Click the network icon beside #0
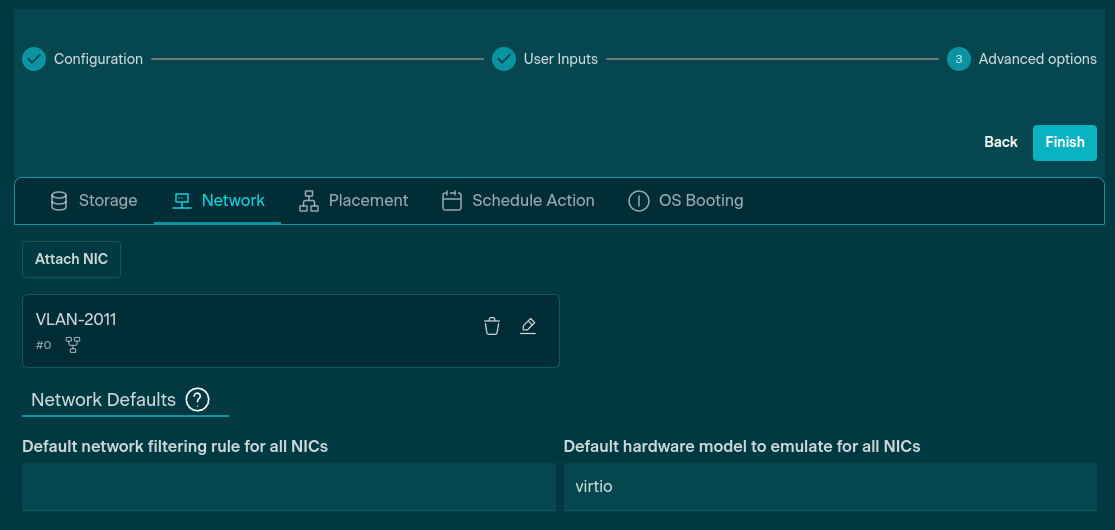1115x530 pixels. [x=73, y=345]
